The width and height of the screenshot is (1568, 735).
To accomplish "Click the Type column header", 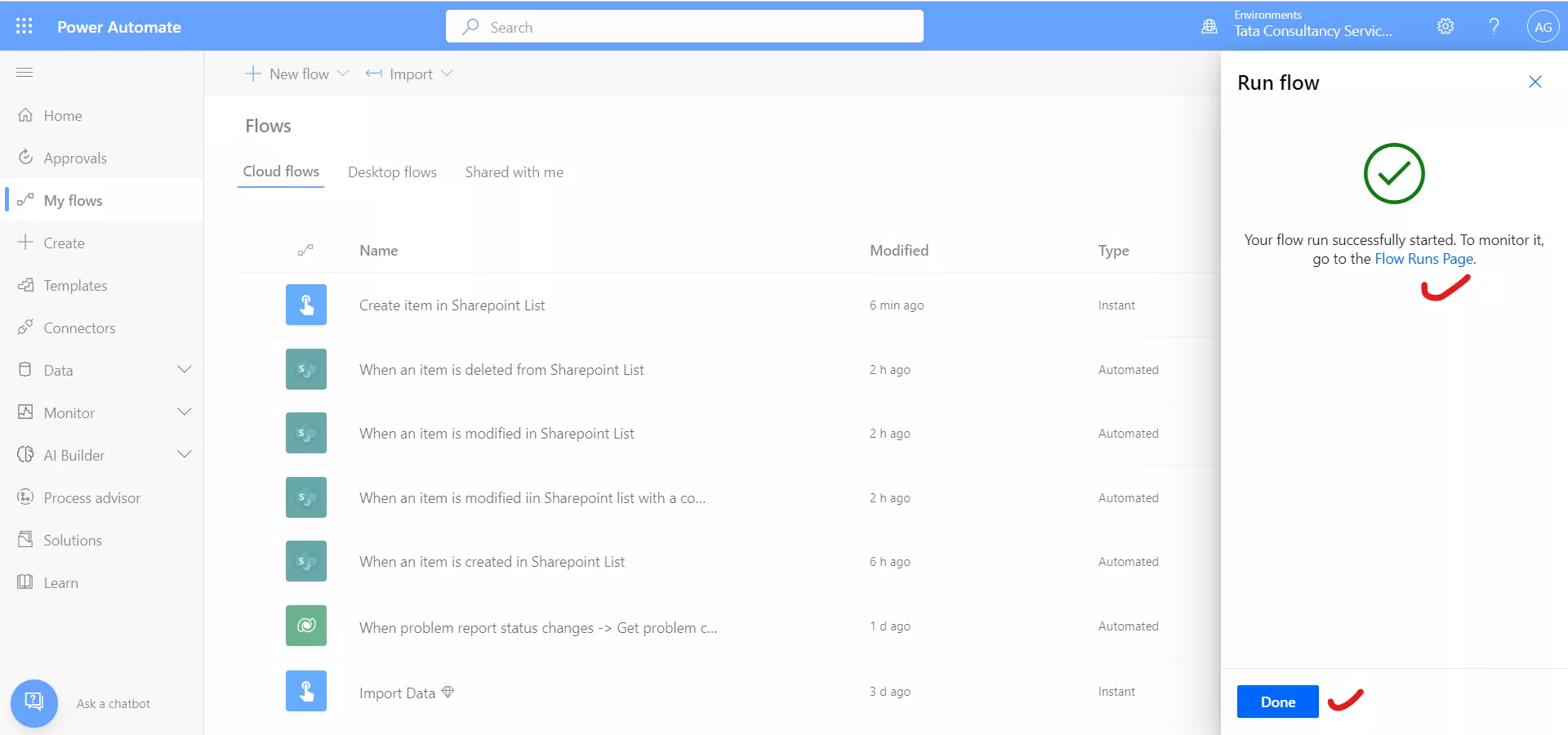I will [x=1114, y=251].
